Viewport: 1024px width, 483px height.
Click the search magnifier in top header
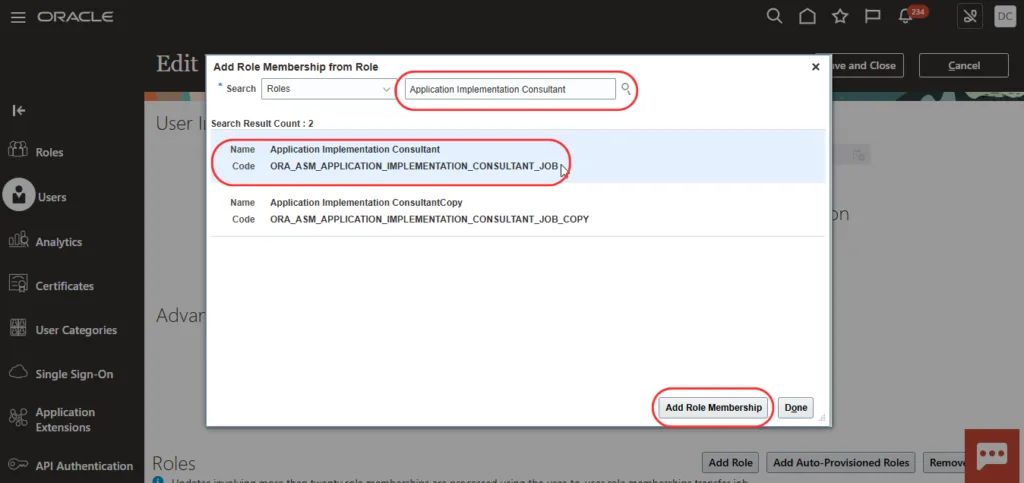point(774,16)
